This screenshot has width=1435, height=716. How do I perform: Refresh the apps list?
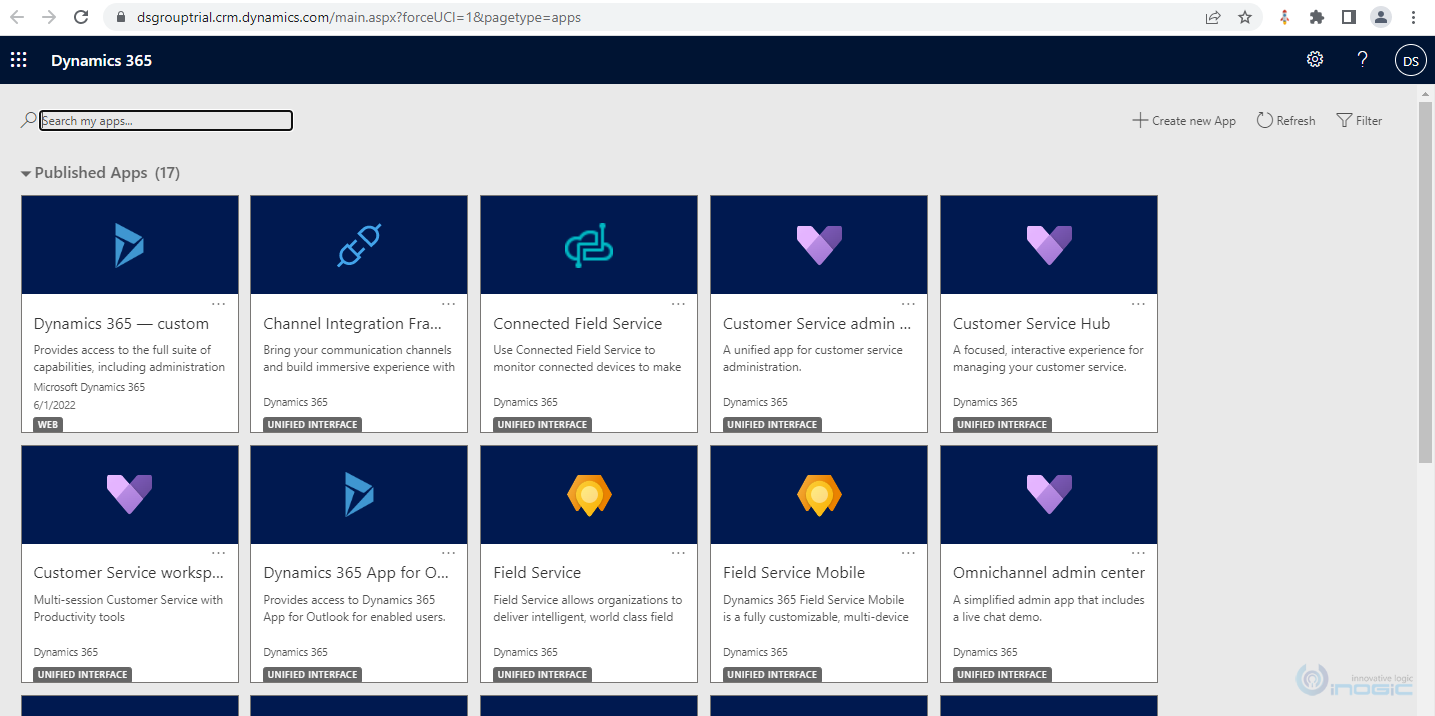pos(1286,120)
